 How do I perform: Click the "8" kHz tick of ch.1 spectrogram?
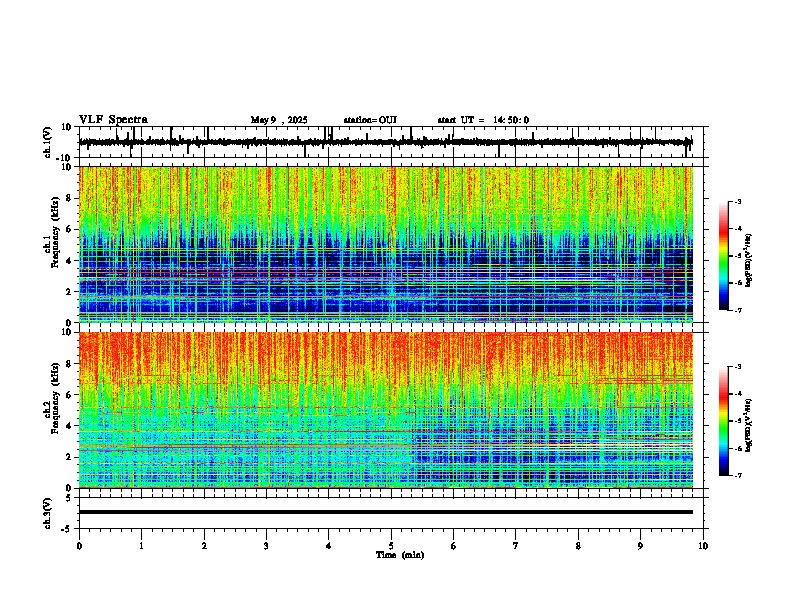coord(70,198)
